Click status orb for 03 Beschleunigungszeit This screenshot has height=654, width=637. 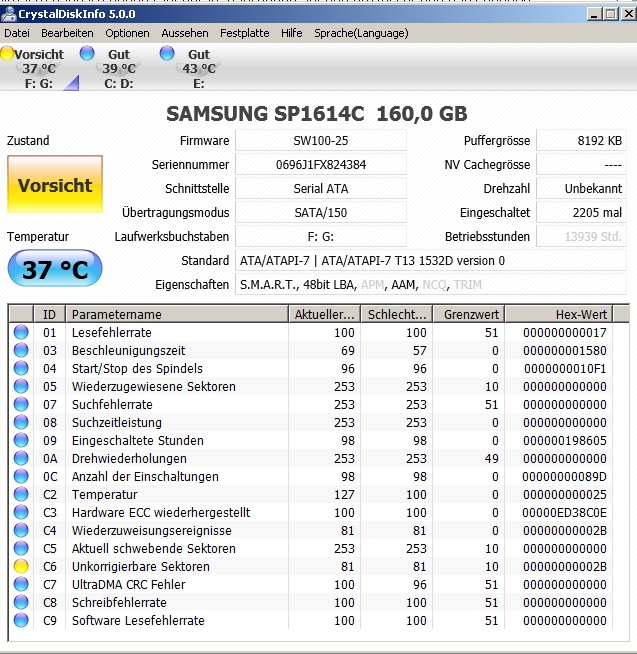tap(21, 350)
